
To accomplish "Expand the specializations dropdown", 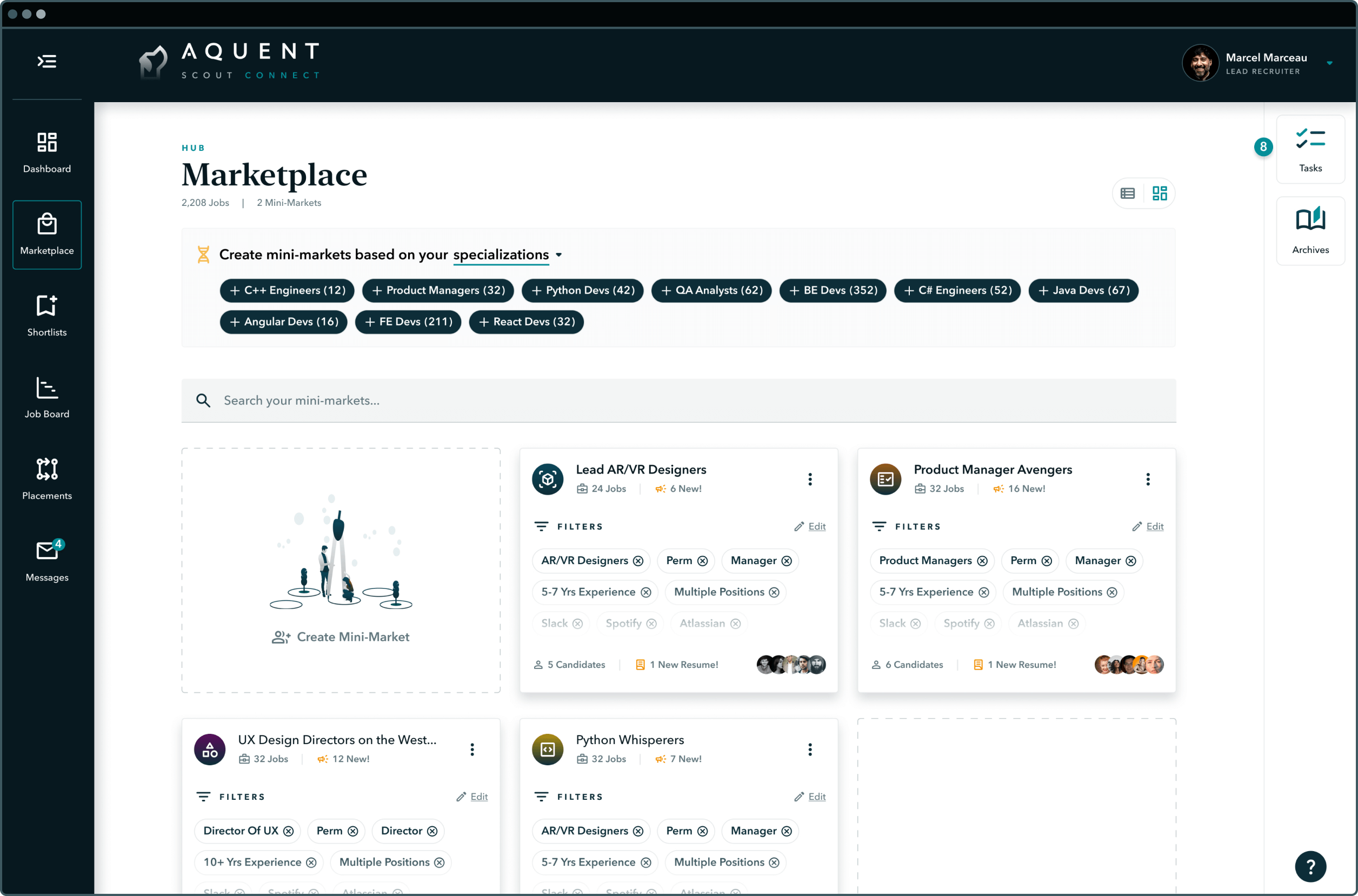I will [559, 255].
